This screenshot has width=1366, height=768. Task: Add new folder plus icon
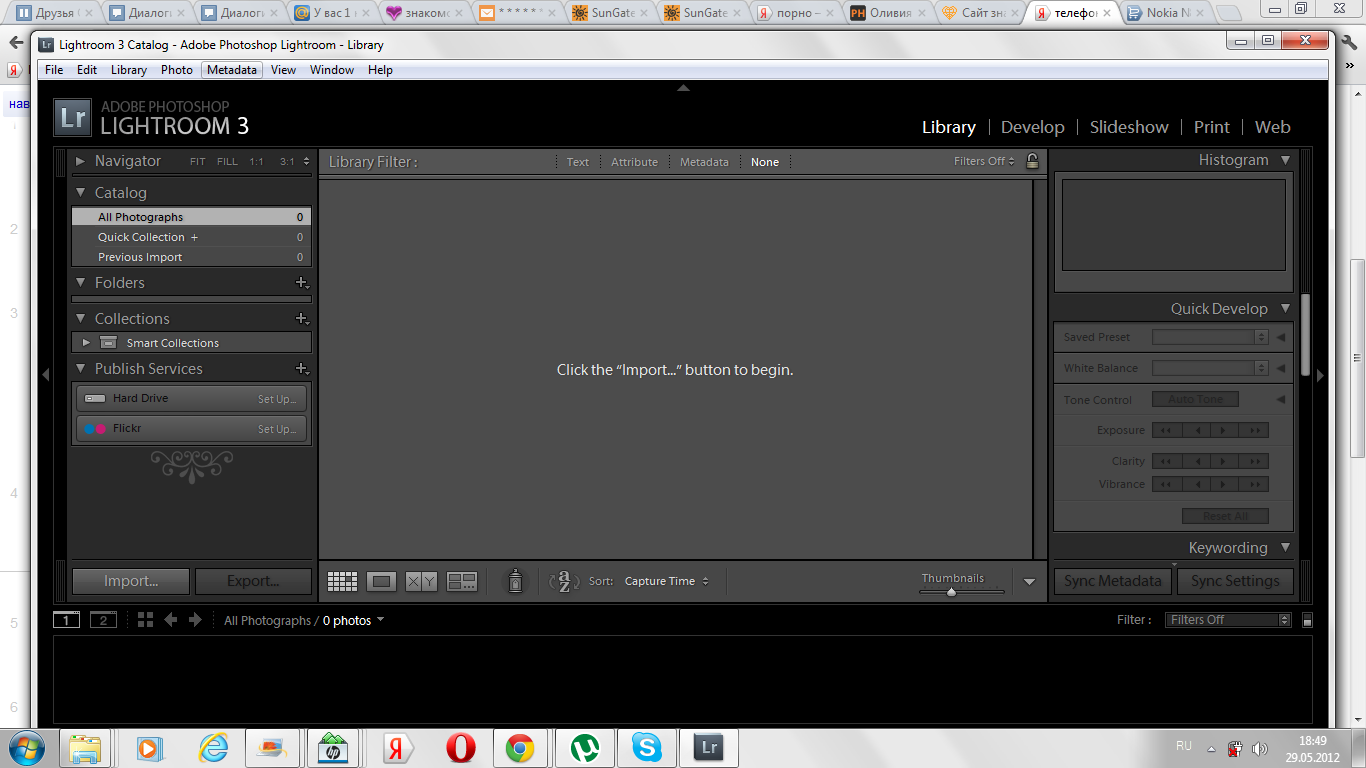click(302, 283)
